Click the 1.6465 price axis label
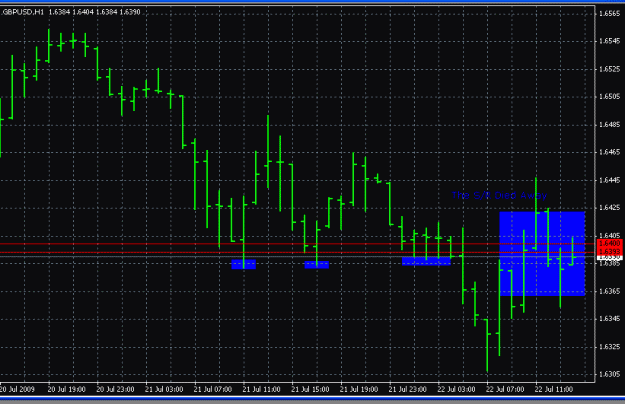Viewport: 625px width, 404px height. tap(609, 152)
